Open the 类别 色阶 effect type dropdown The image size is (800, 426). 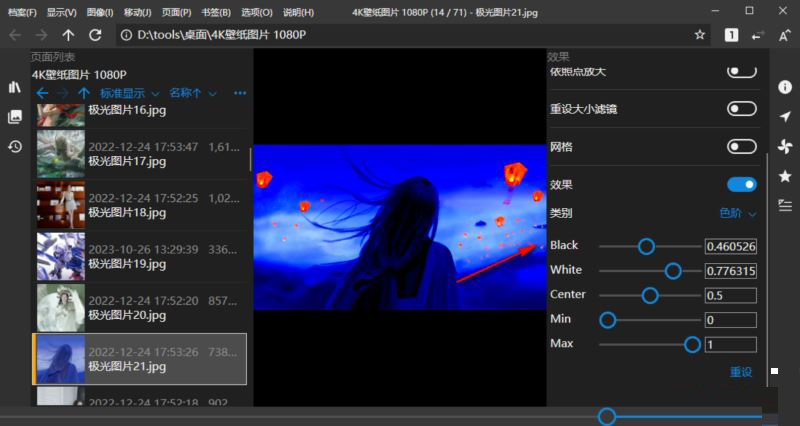coord(738,214)
